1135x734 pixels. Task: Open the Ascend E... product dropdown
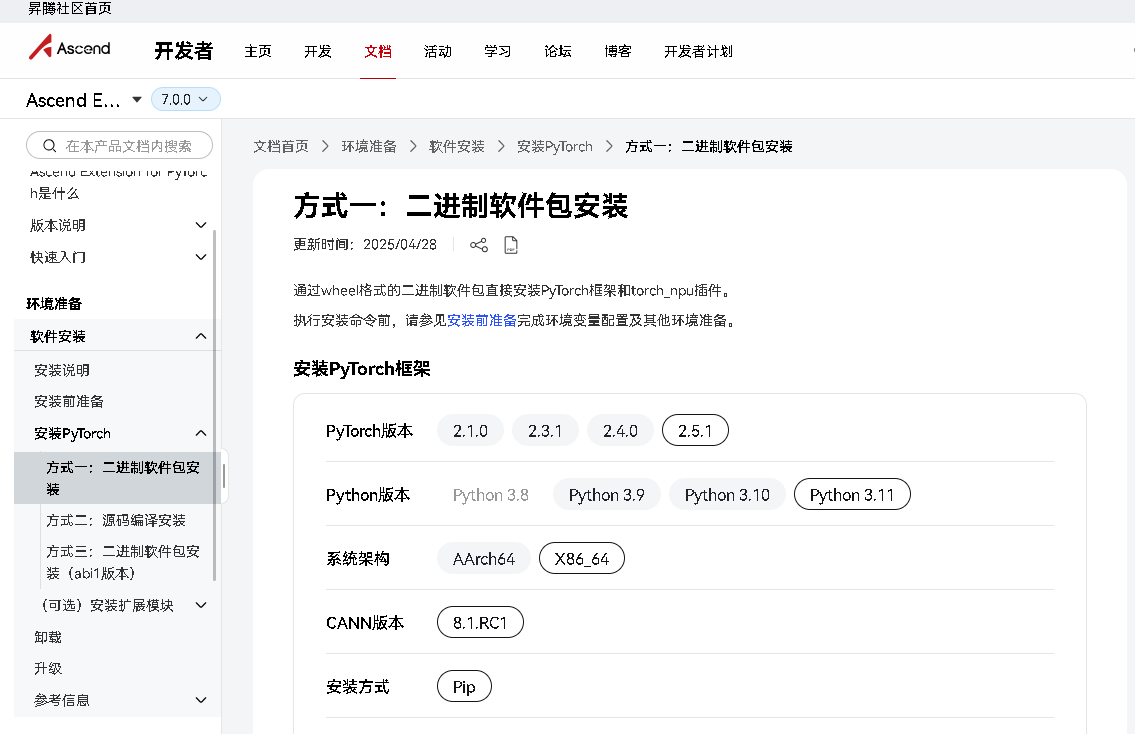[x=83, y=100]
